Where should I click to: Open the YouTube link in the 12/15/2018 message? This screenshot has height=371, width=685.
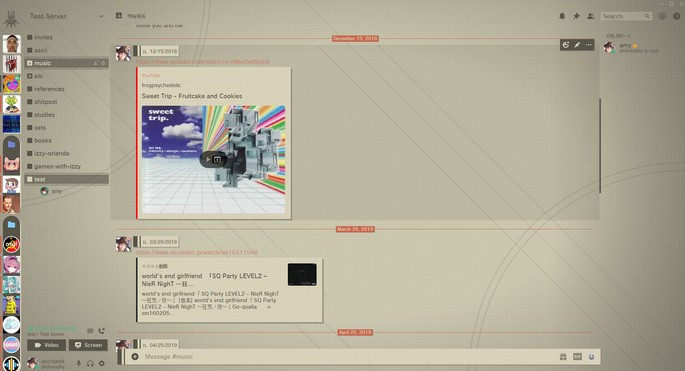(x=203, y=62)
